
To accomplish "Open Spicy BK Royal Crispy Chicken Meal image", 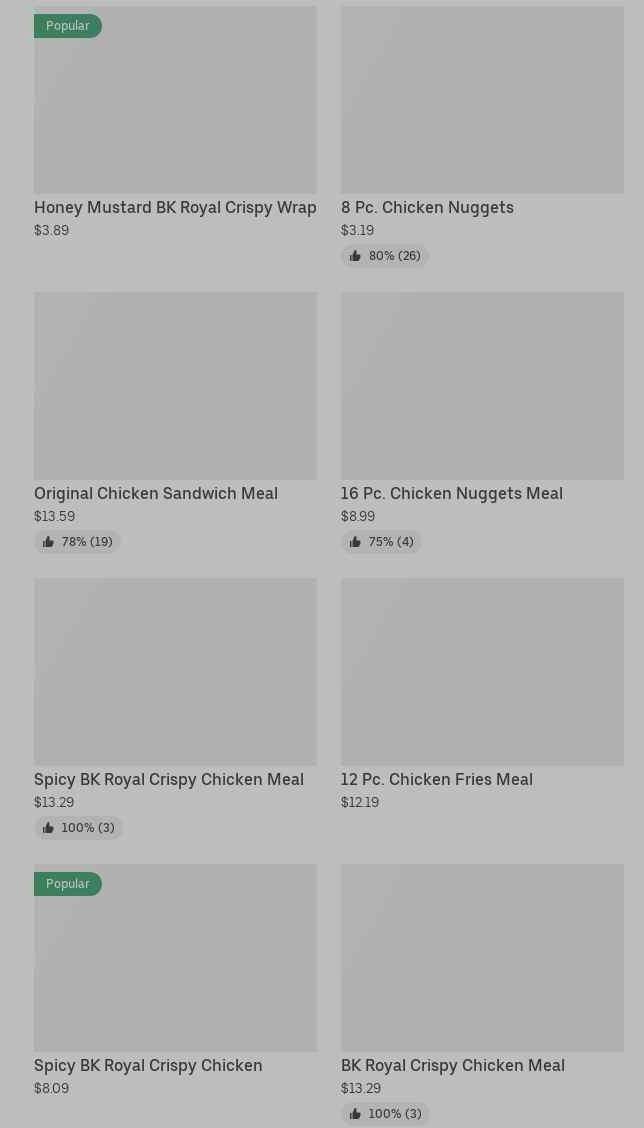I will point(176,672).
